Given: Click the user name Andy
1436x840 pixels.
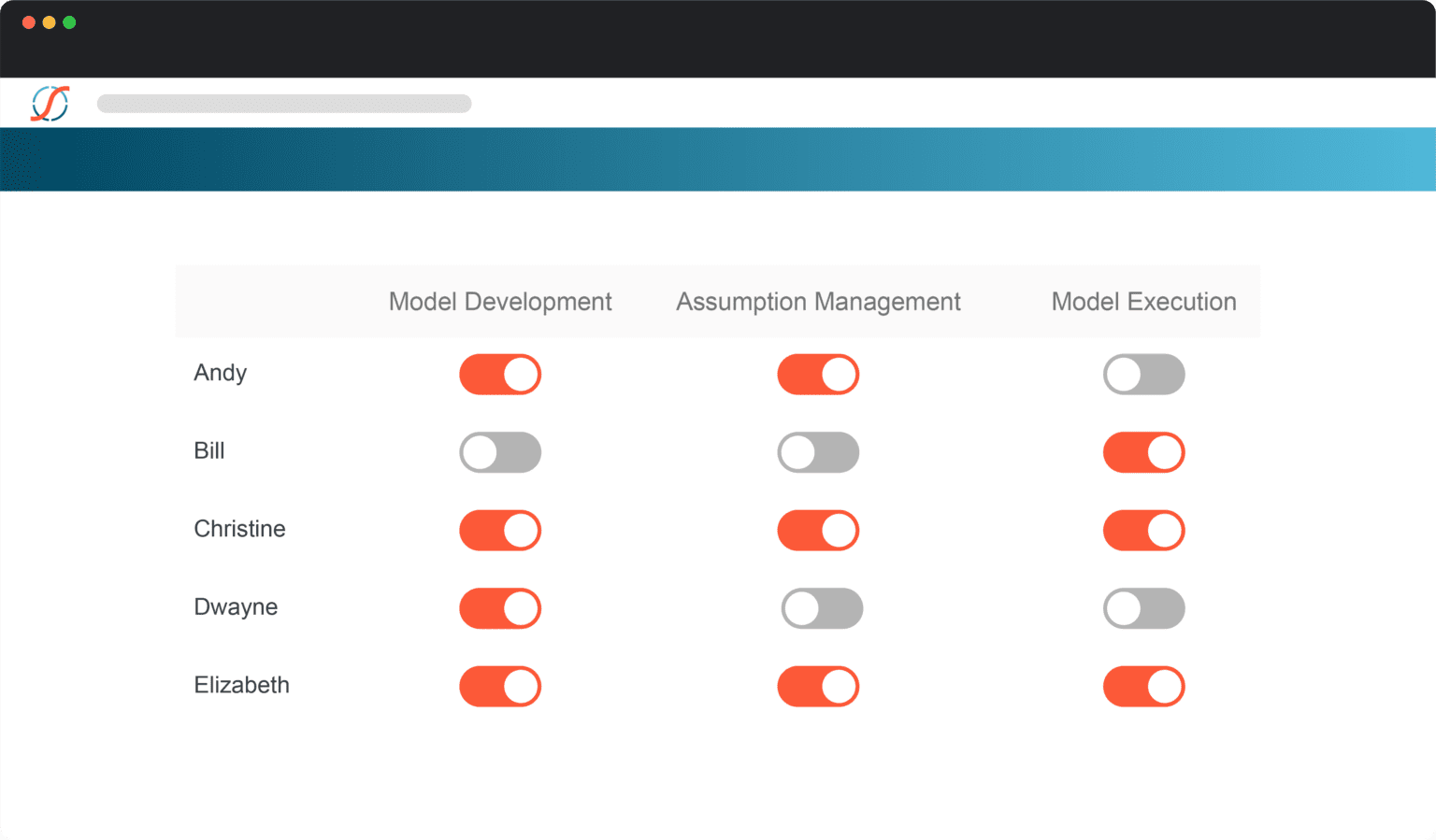Looking at the screenshot, I should (220, 373).
